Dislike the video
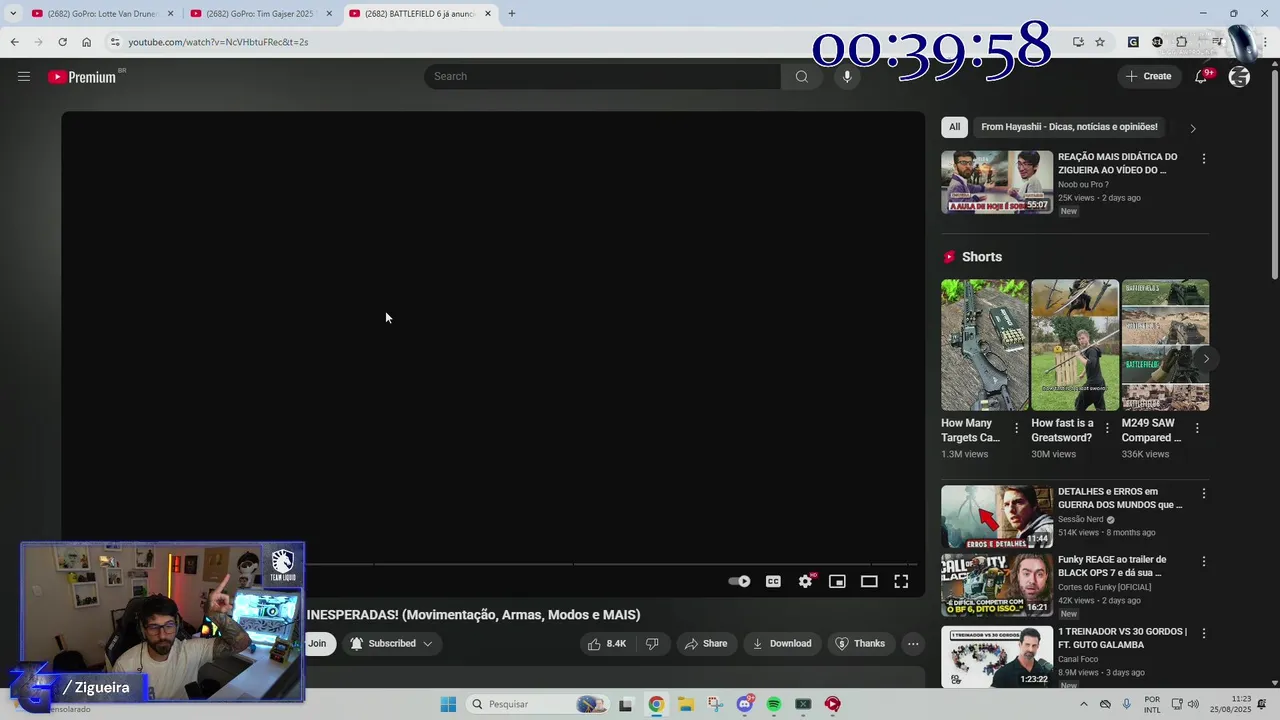This screenshot has height=720, width=1280. point(652,643)
